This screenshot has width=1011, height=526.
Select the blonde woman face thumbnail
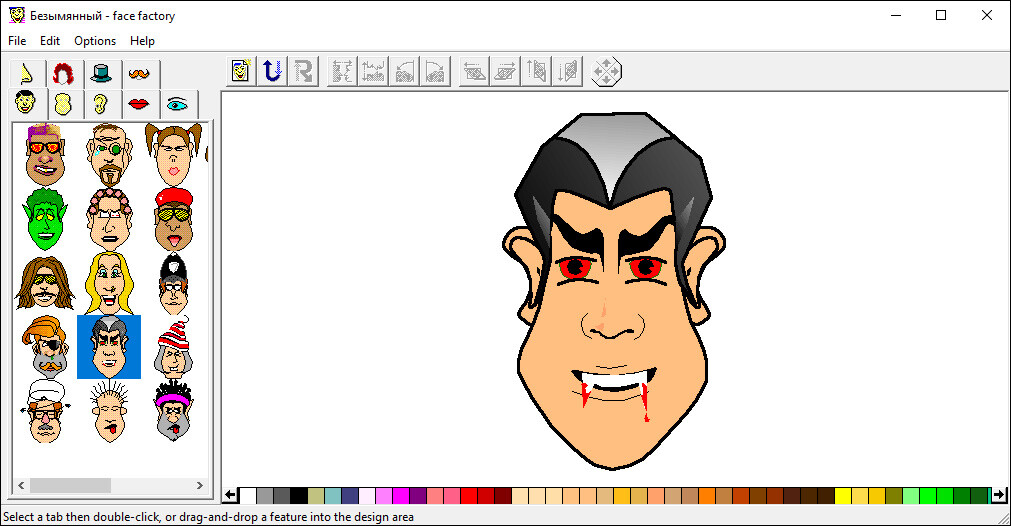coord(109,283)
